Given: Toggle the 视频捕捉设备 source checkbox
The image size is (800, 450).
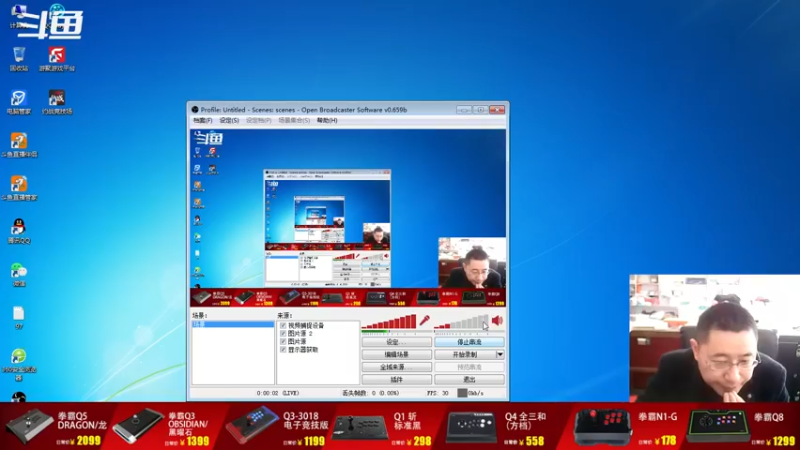Looking at the screenshot, I should click(283, 326).
